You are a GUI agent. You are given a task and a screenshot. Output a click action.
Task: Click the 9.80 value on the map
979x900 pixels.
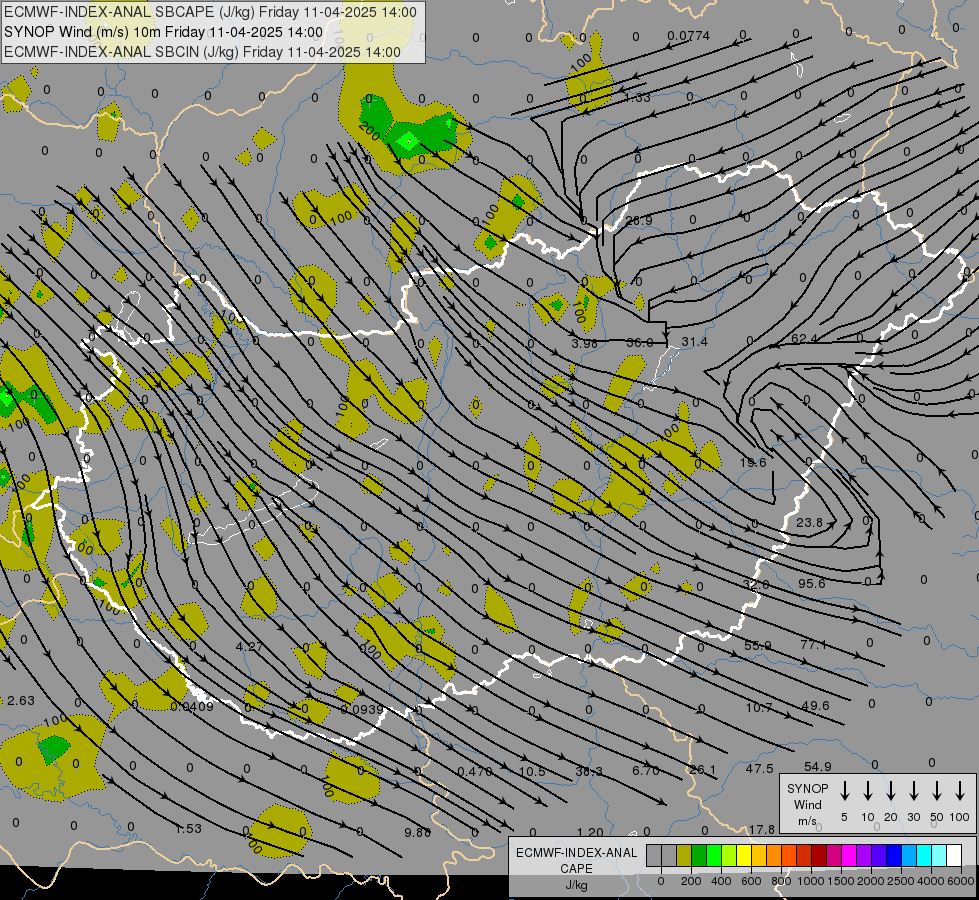tap(418, 832)
